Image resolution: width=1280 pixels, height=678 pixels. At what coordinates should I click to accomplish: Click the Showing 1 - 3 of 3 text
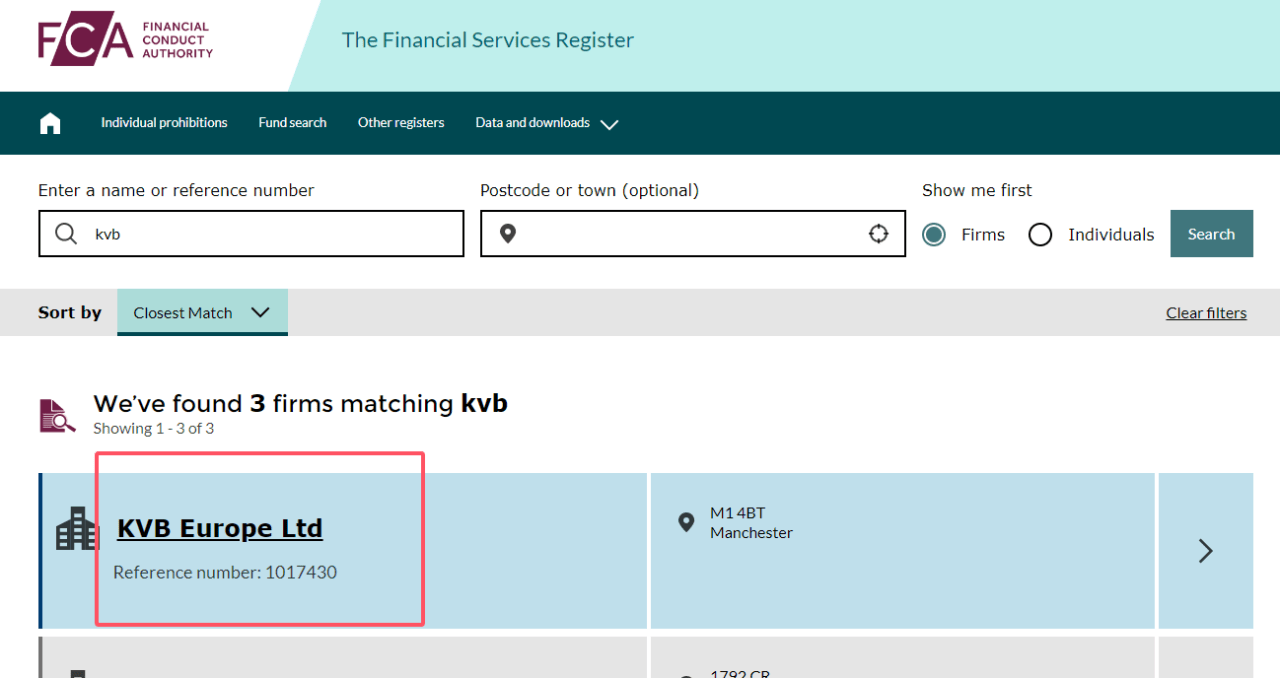[x=153, y=429]
